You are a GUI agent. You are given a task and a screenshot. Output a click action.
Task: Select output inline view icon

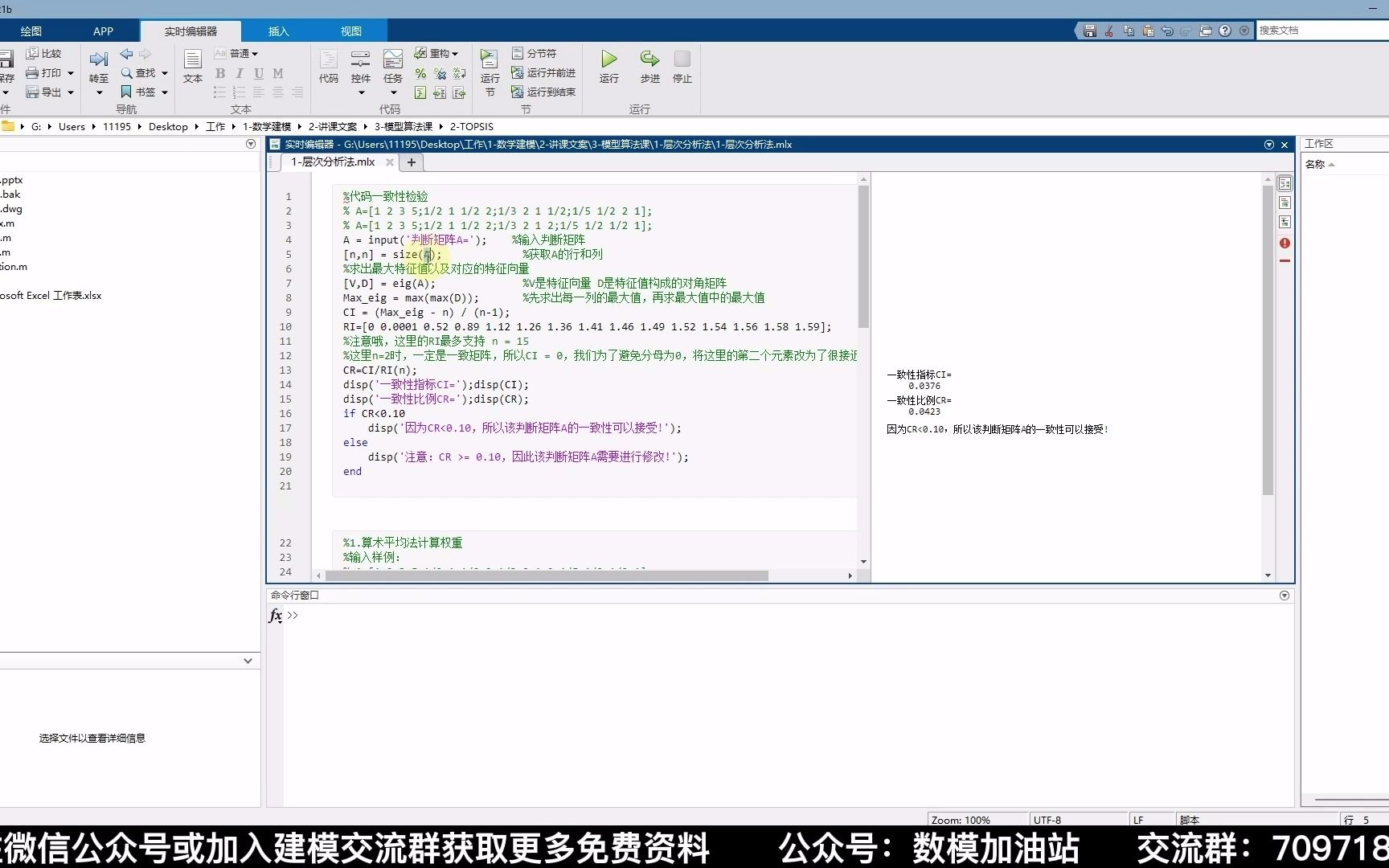1285,203
